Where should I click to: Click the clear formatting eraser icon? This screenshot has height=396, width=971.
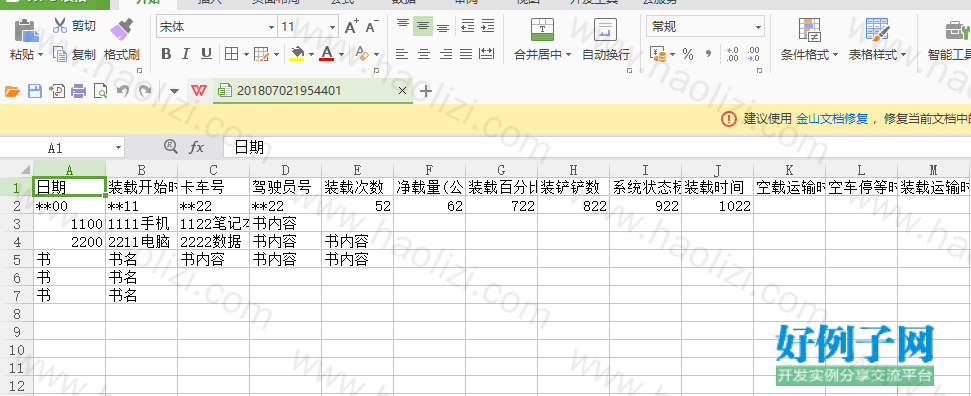click(x=362, y=54)
